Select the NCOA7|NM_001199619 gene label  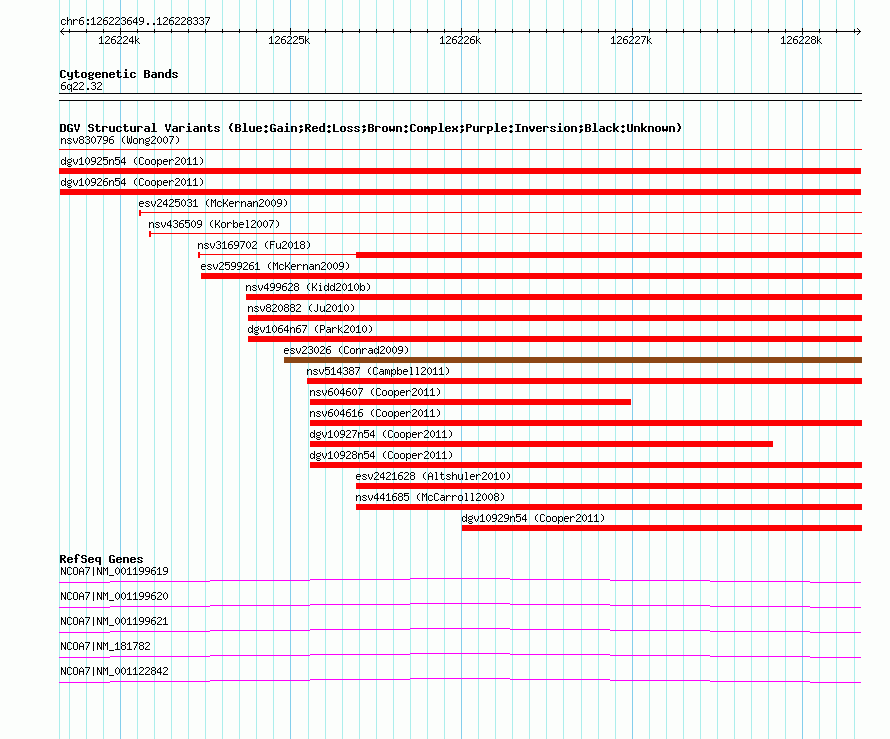pyautogui.click(x=114, y=572)
